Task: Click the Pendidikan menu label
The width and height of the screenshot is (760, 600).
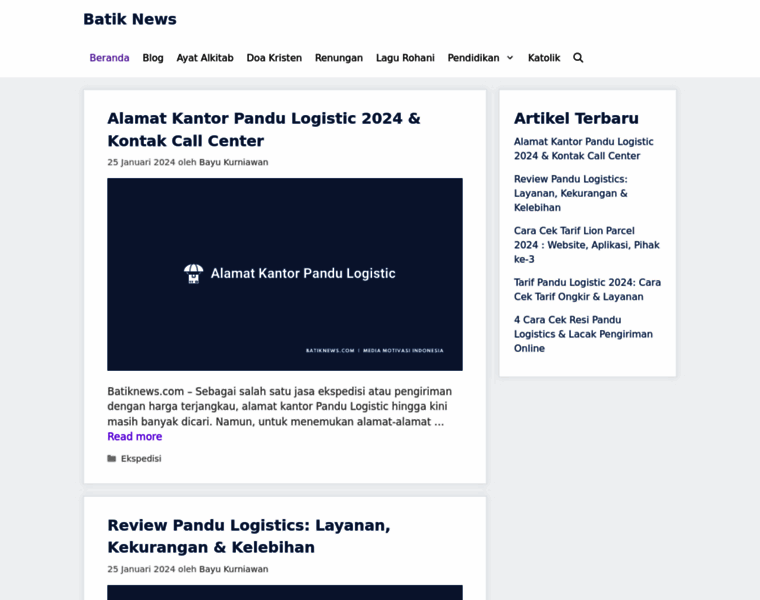Action: [x=474, y=58]
